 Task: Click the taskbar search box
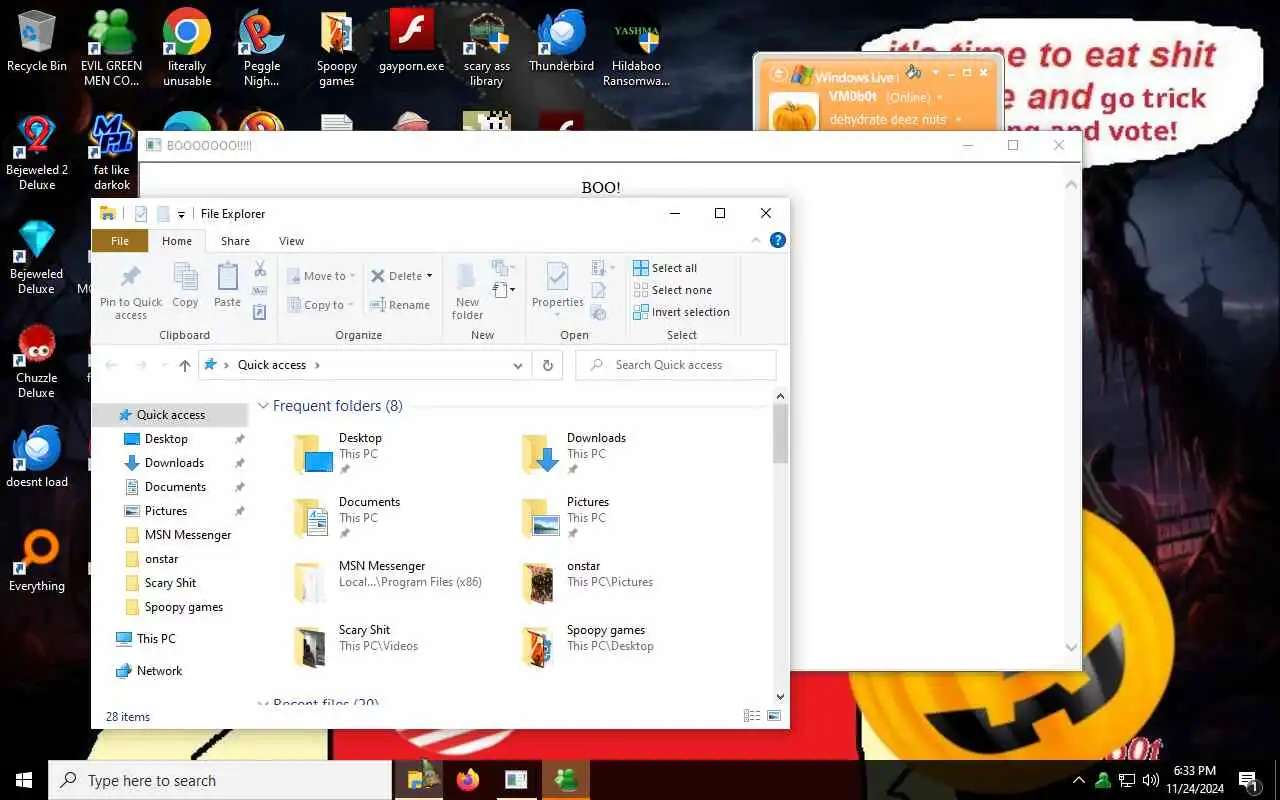(x=220, y=780)
